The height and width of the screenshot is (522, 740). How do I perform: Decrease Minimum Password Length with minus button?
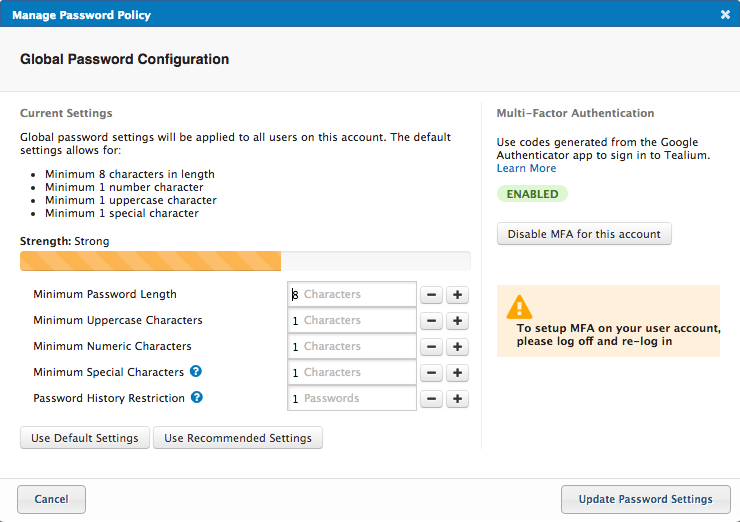tap(430, 295)
